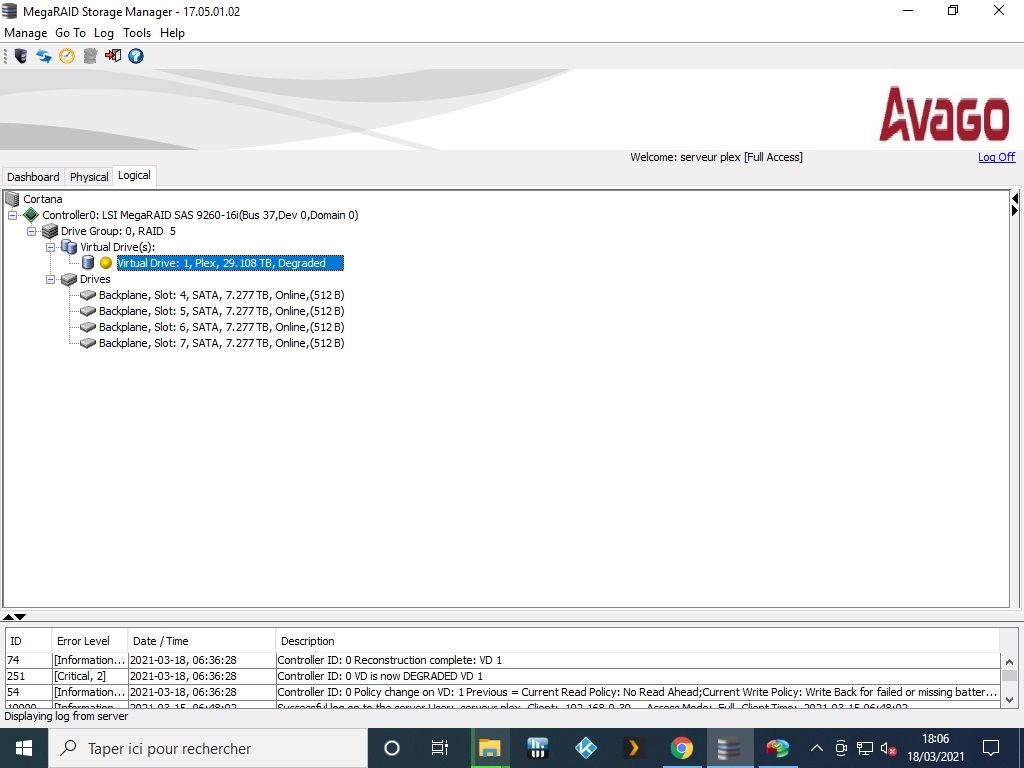Open the Manage menu

pyautogui.click(x=25, y=33)
